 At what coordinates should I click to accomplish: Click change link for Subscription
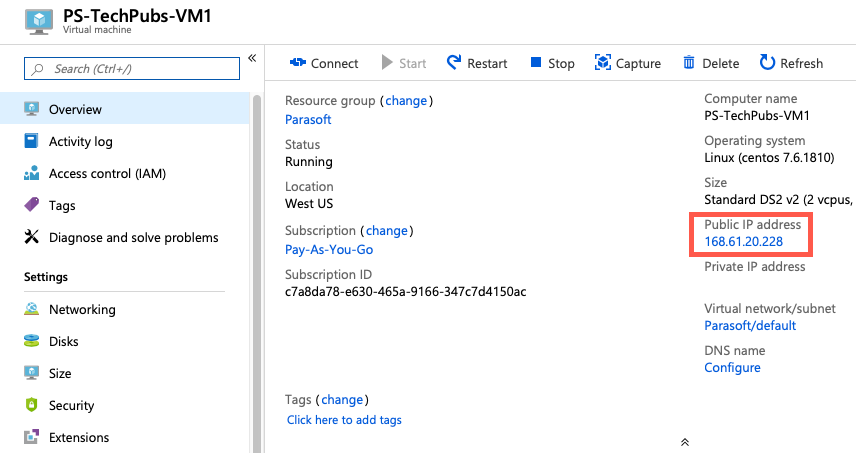(x=387, y=231)
